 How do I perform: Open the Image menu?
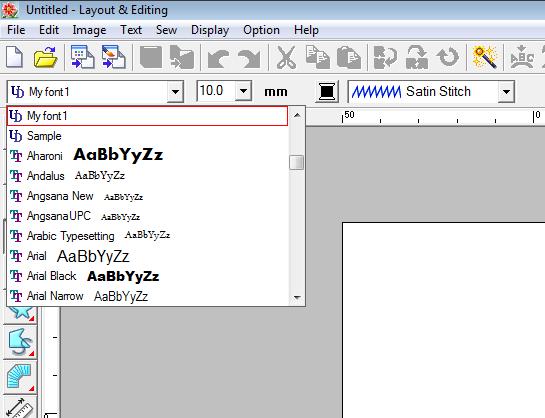(89, 30)
